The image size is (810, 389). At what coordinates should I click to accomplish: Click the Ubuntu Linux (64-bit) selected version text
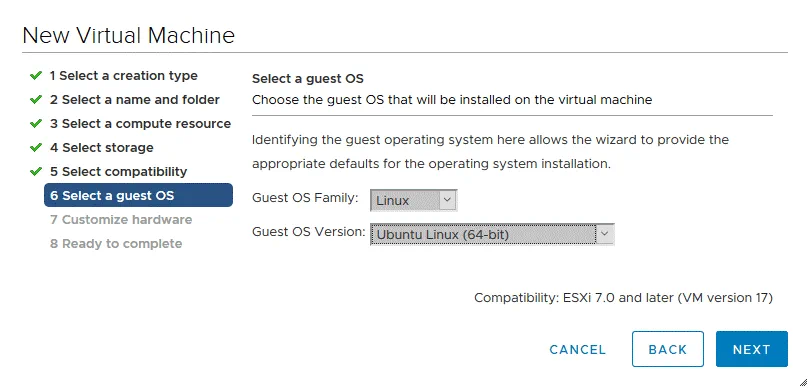tap(443, 235)
